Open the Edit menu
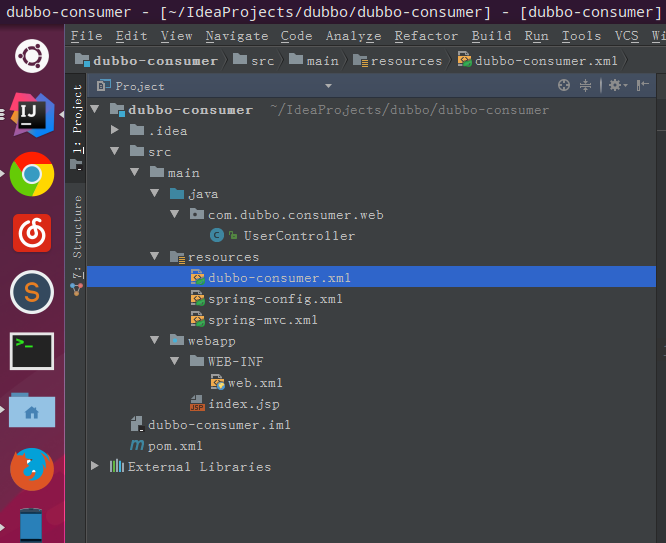The width and height of the screenshot is (666, 543). (x=131, y=36)
